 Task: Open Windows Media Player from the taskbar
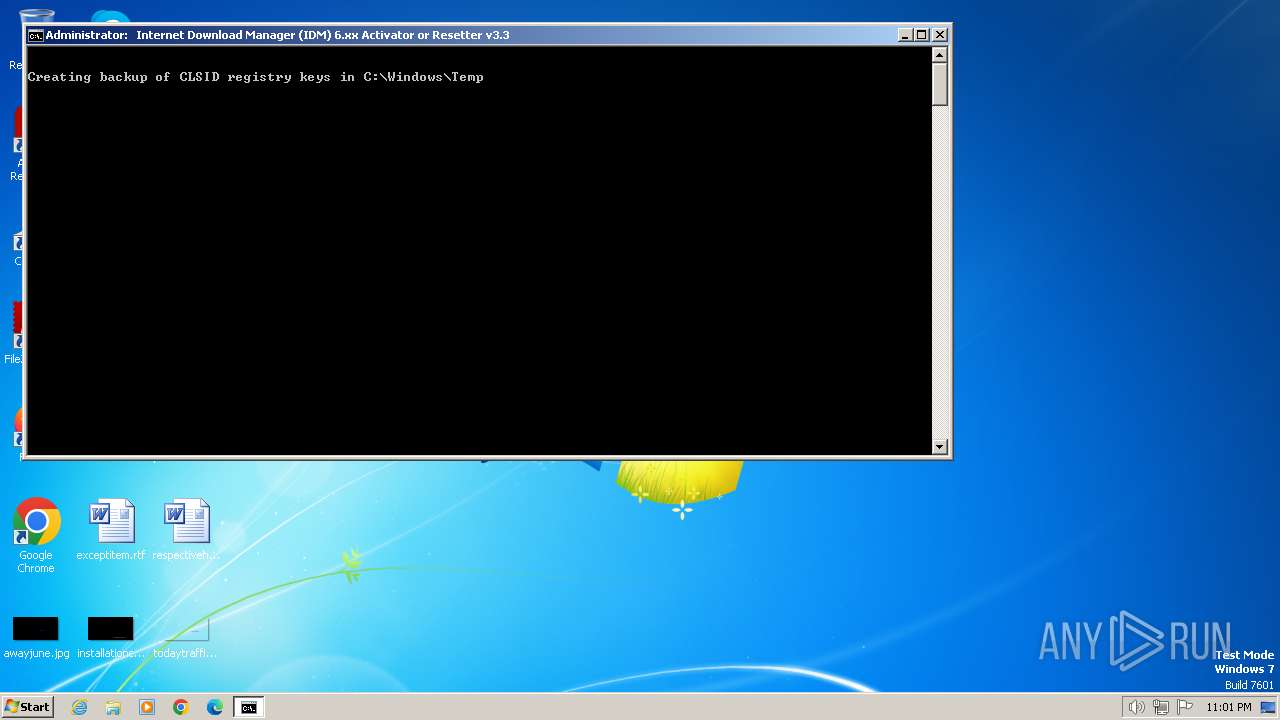[x=147, y=707]
